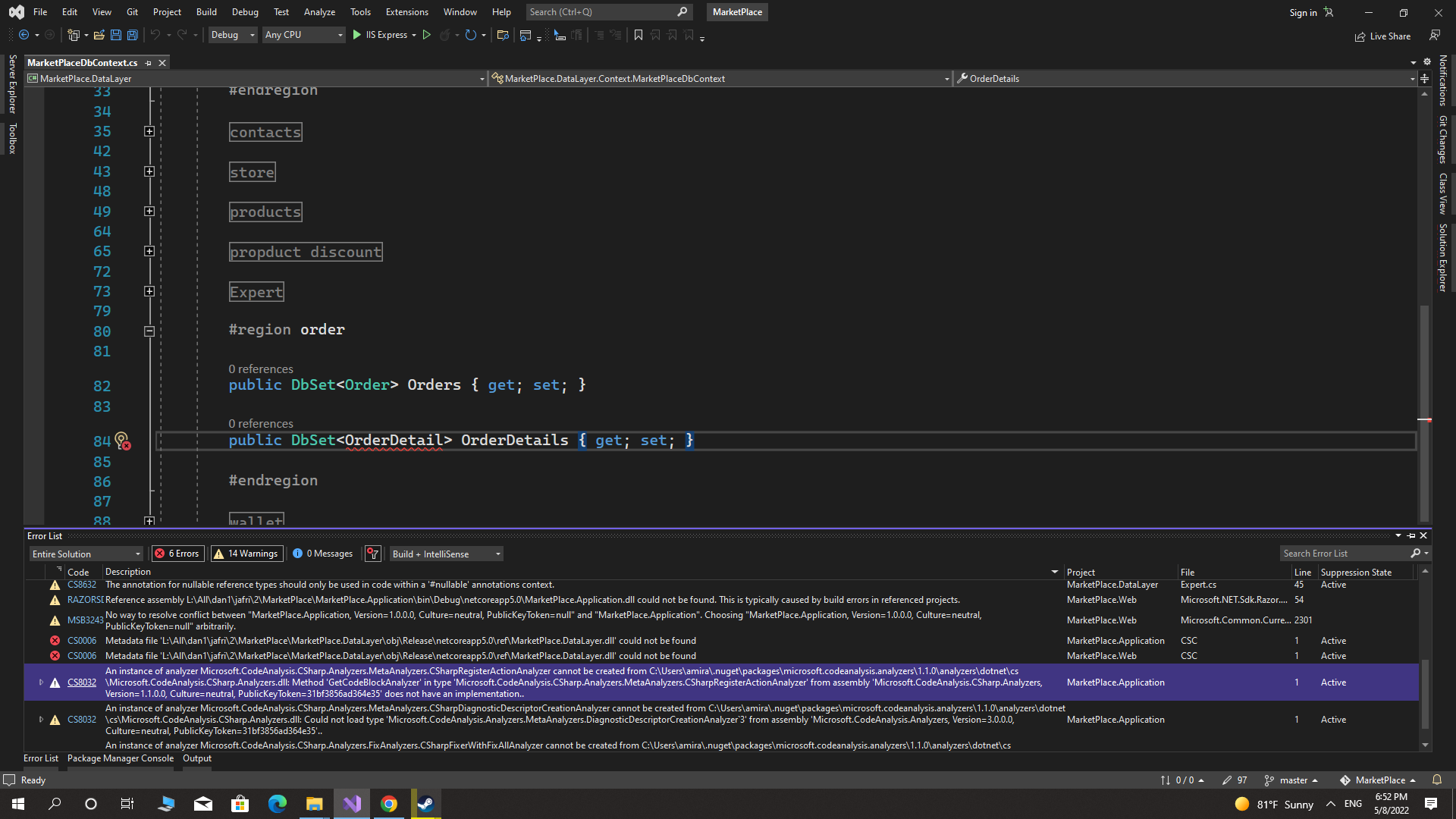1456x819 pixels.
Task: Run the project with IIS Express
Action: pyautogui.click(x=380, y=35)
